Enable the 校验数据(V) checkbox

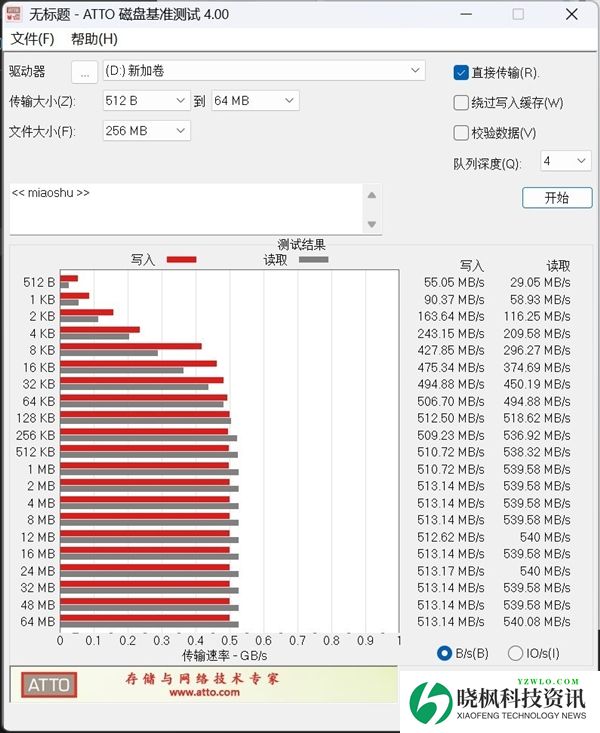click(461, 133)
